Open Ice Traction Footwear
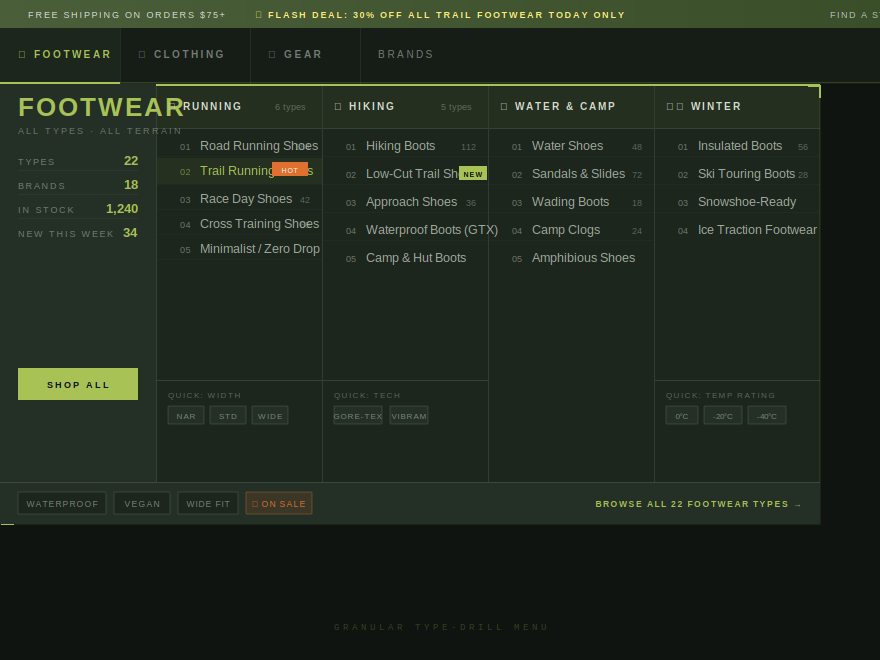 point(737,230)
